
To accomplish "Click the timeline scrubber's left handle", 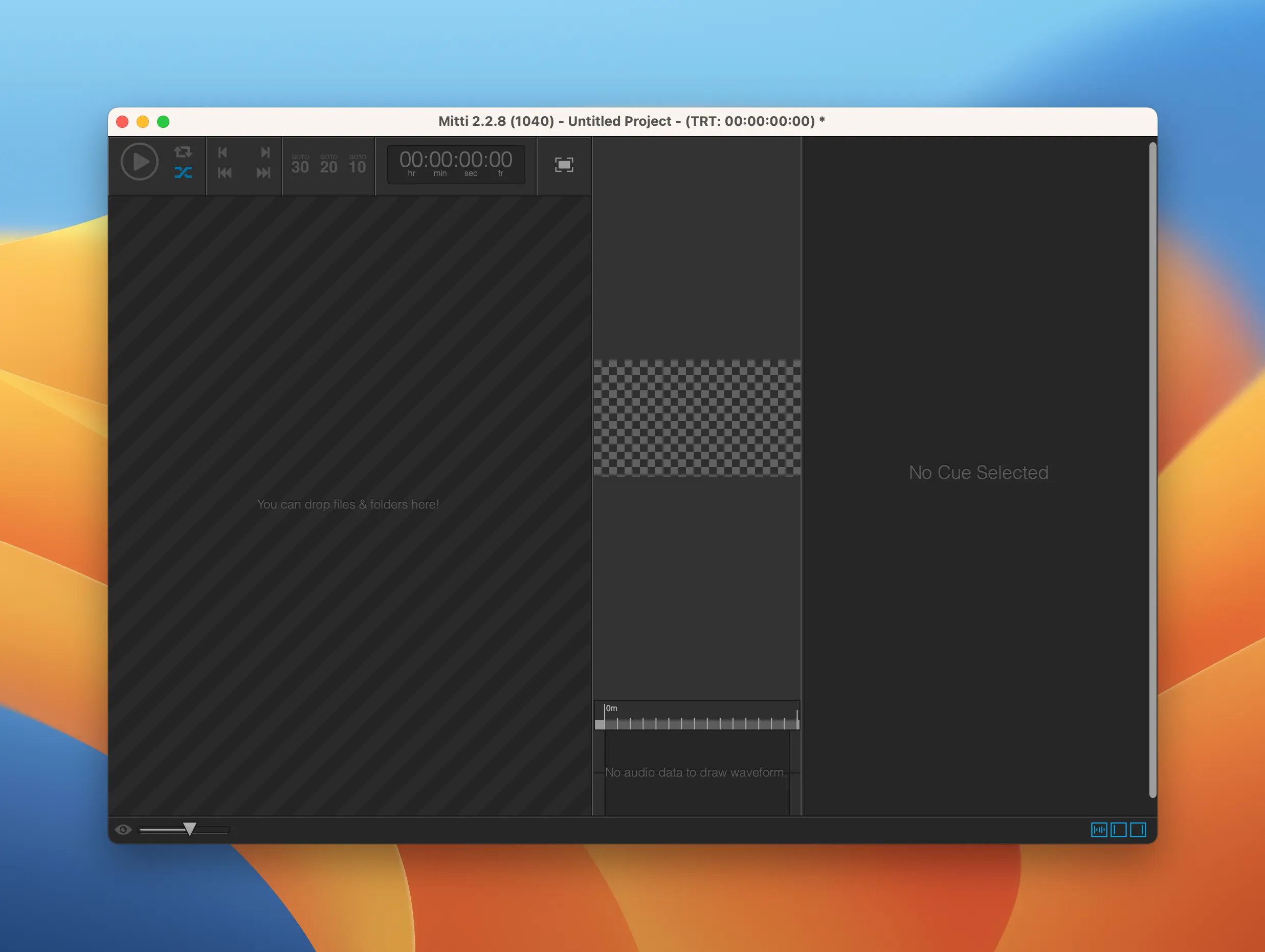I will coord(600,724).
